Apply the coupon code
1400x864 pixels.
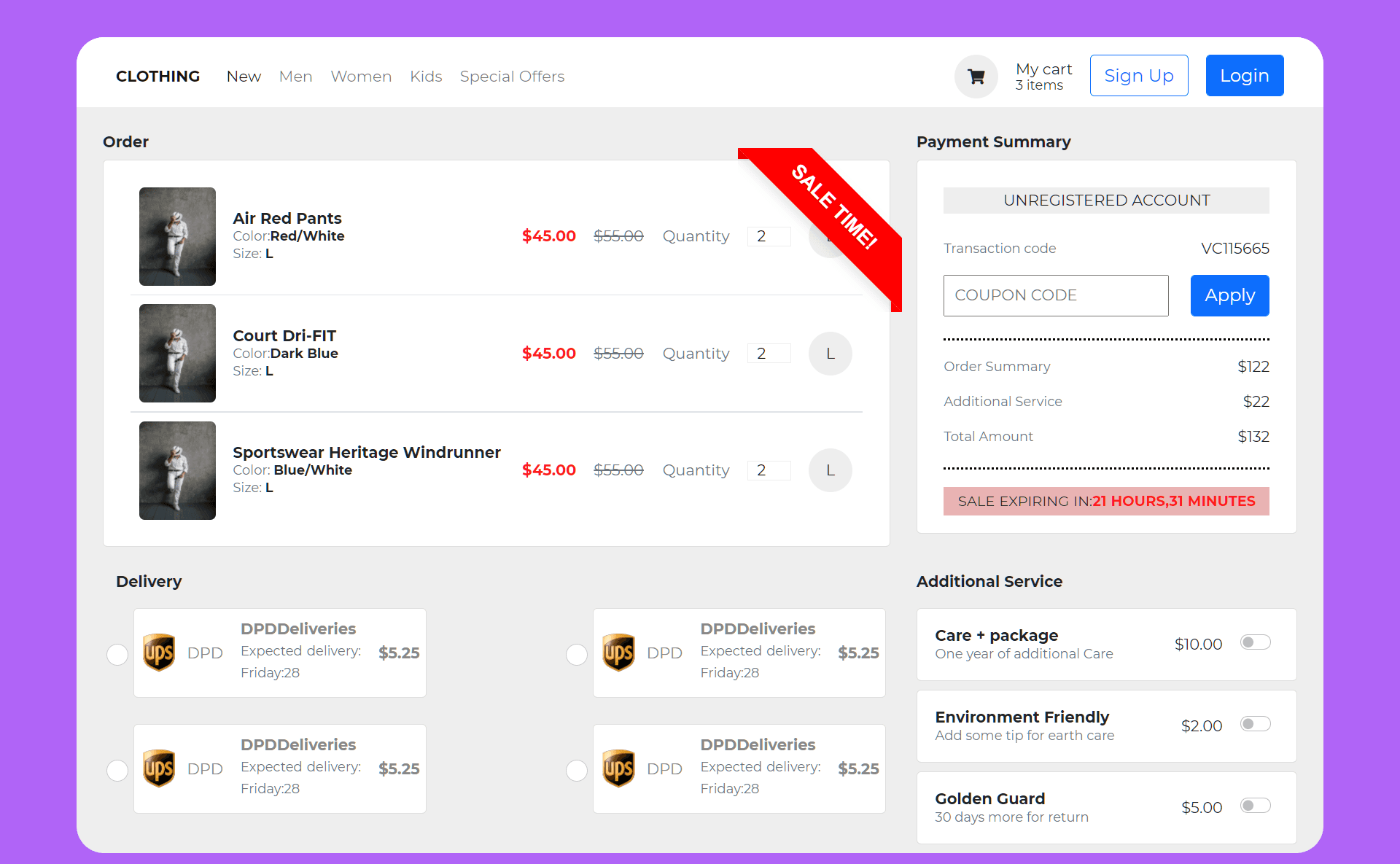1229,295
